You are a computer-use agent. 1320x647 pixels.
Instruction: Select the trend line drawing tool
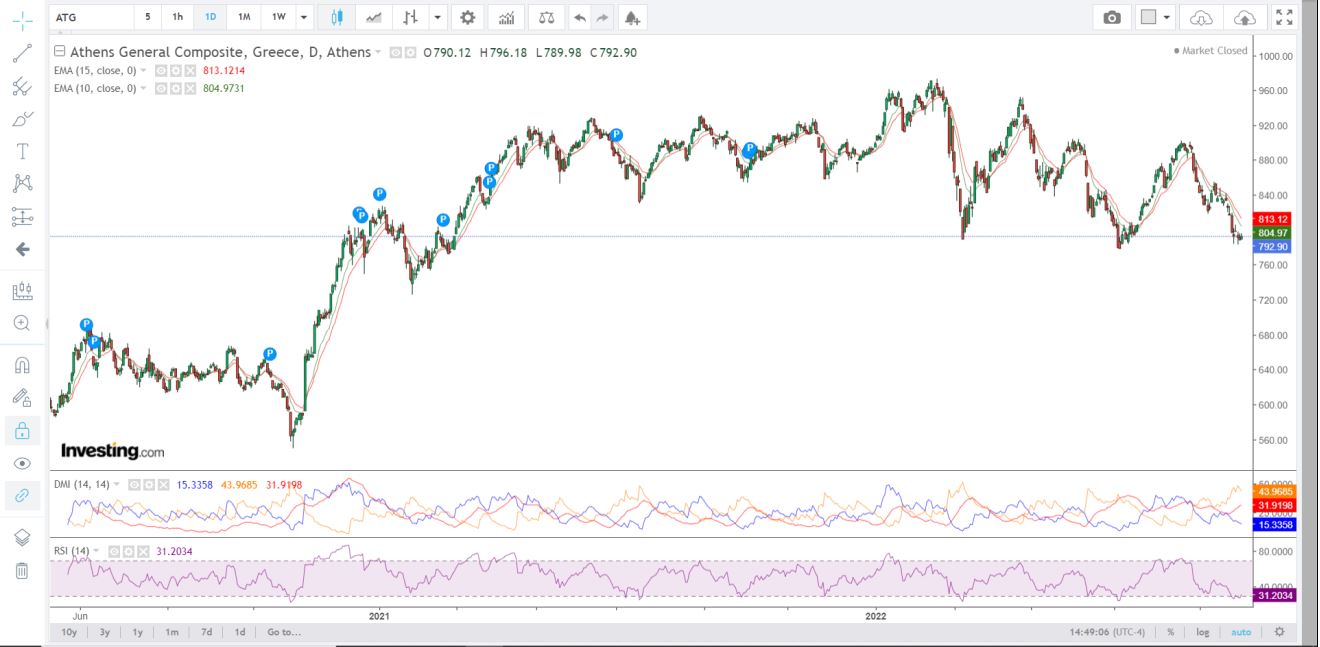(22, 54)
